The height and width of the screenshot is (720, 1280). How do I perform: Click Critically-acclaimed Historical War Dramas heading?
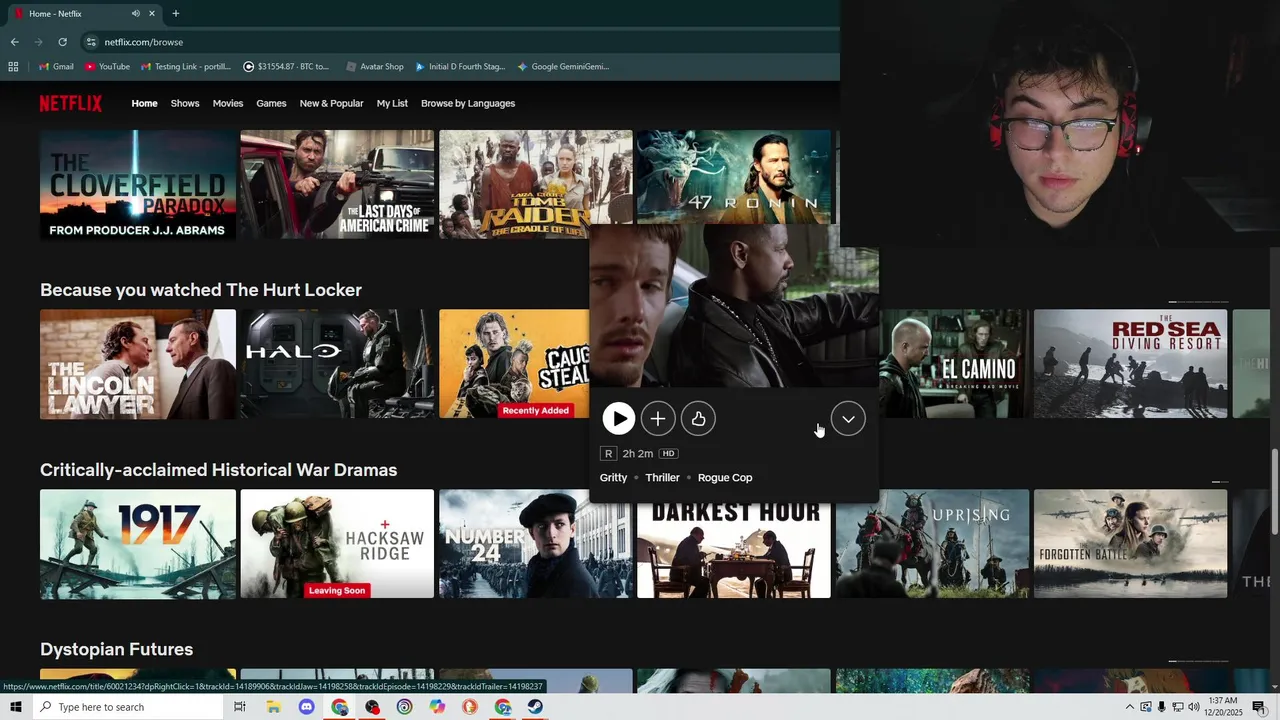tap(219, 470)
